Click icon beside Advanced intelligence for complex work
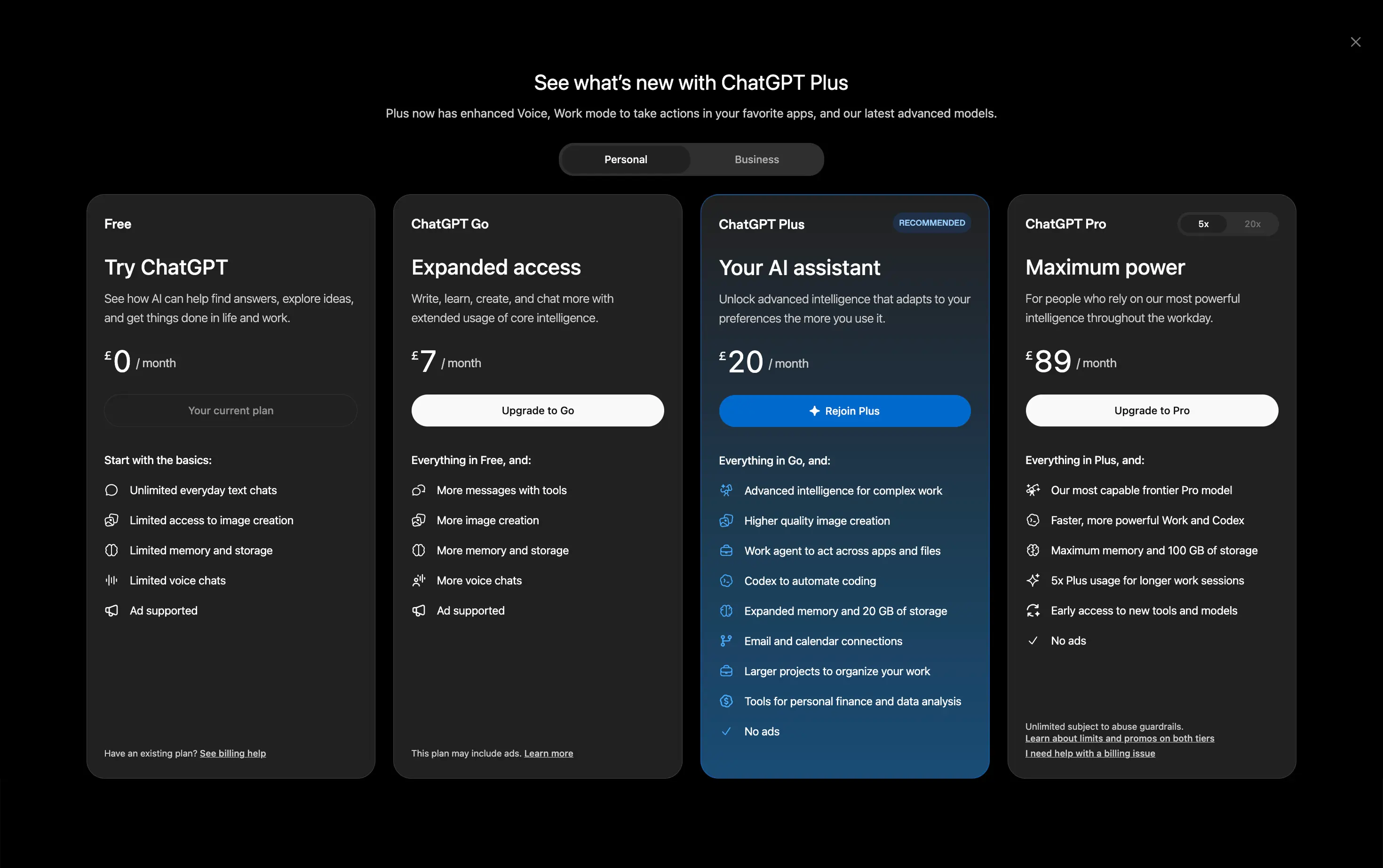Image resolution: width=1383 pixels, height=868 pixels. click(726, 491)
